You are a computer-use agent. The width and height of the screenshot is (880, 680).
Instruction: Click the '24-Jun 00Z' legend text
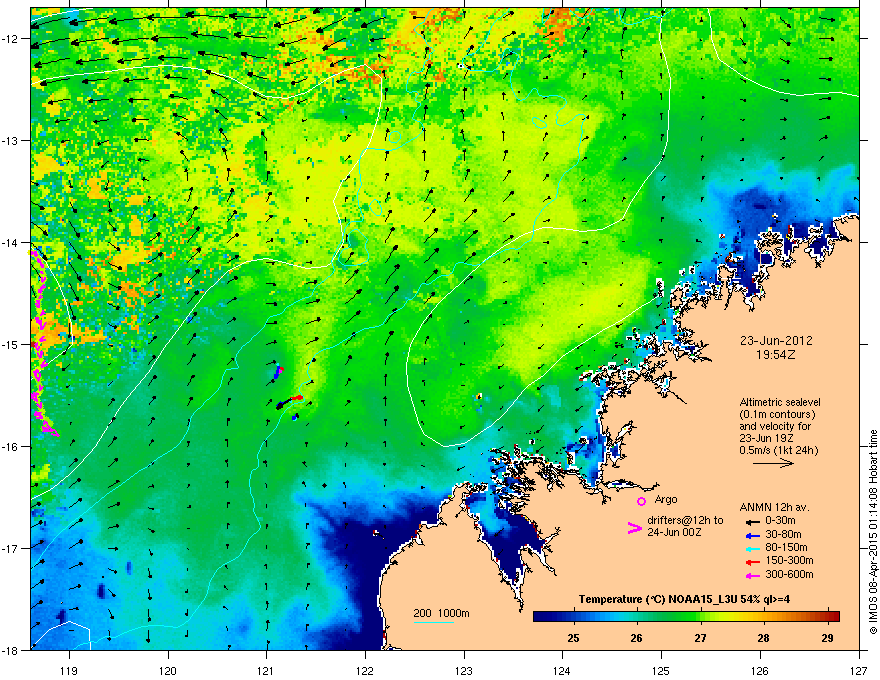coord(674,532)
